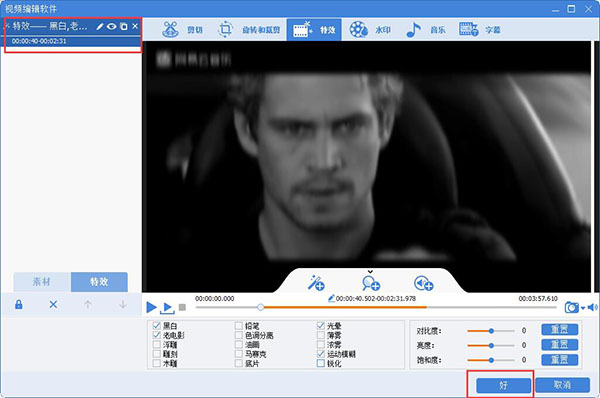Click the move down arrow icon
Screen dimensions: 600x398
(x=123, y=305)
